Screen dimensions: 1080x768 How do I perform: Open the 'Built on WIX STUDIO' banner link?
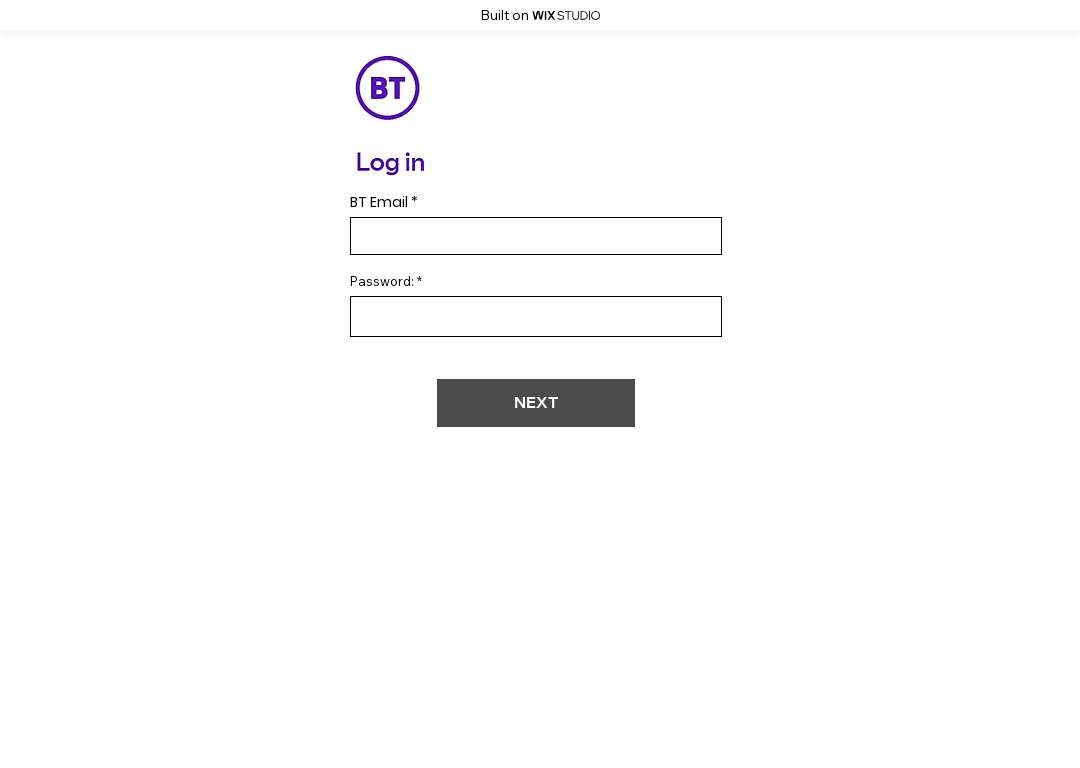tap(540, 16)
